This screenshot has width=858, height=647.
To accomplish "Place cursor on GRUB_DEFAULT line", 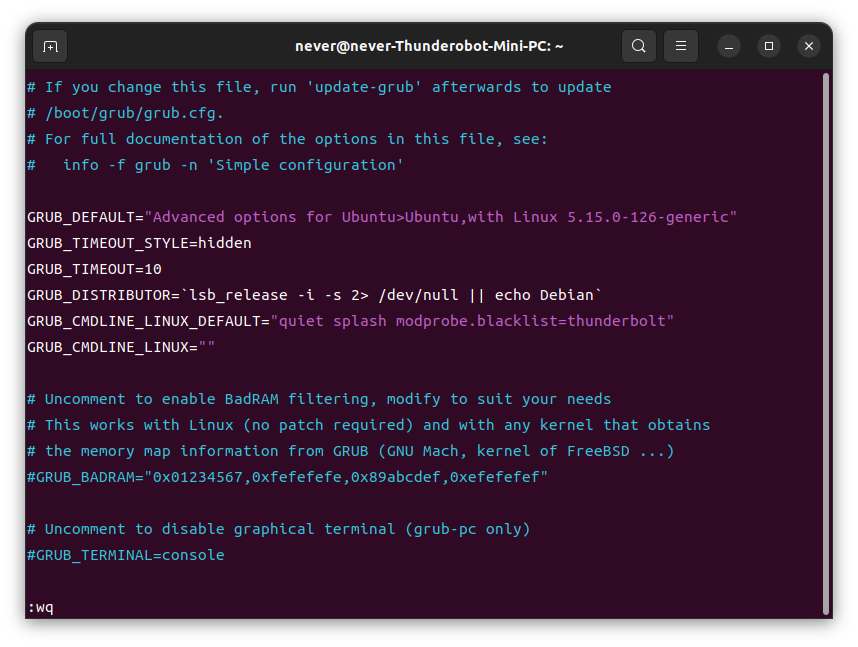I will (382, 217).
